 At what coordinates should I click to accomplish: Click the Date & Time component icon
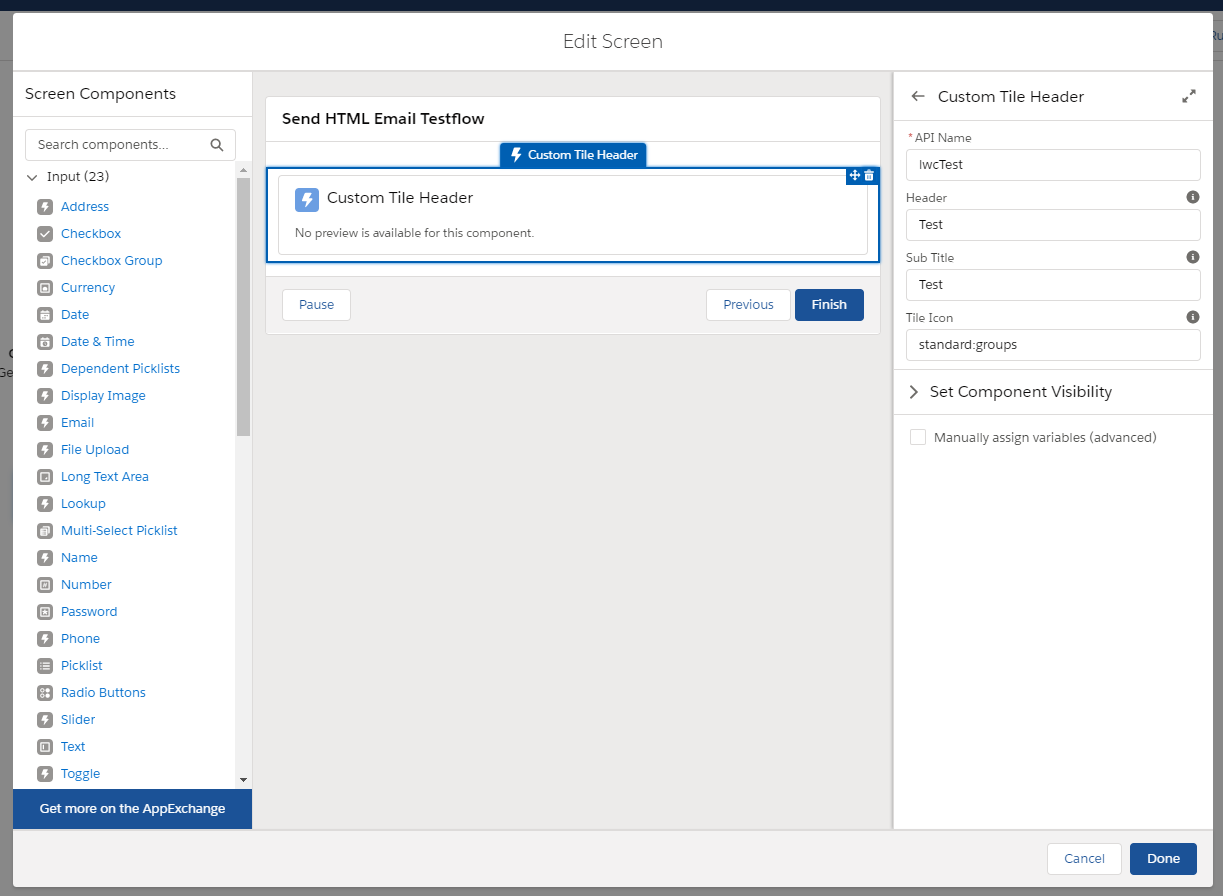tap(44, 342)
